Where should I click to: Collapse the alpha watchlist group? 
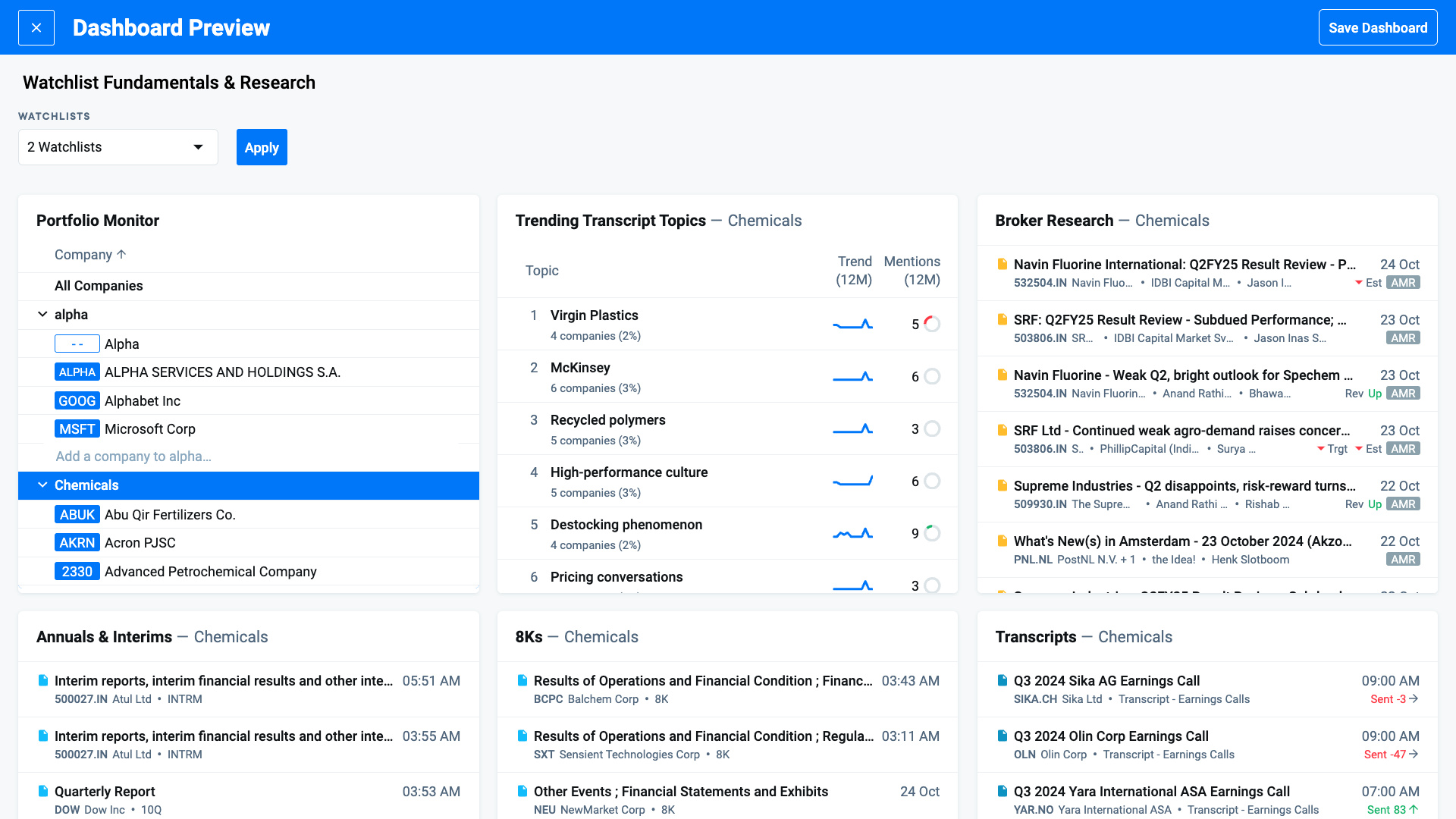42,315
